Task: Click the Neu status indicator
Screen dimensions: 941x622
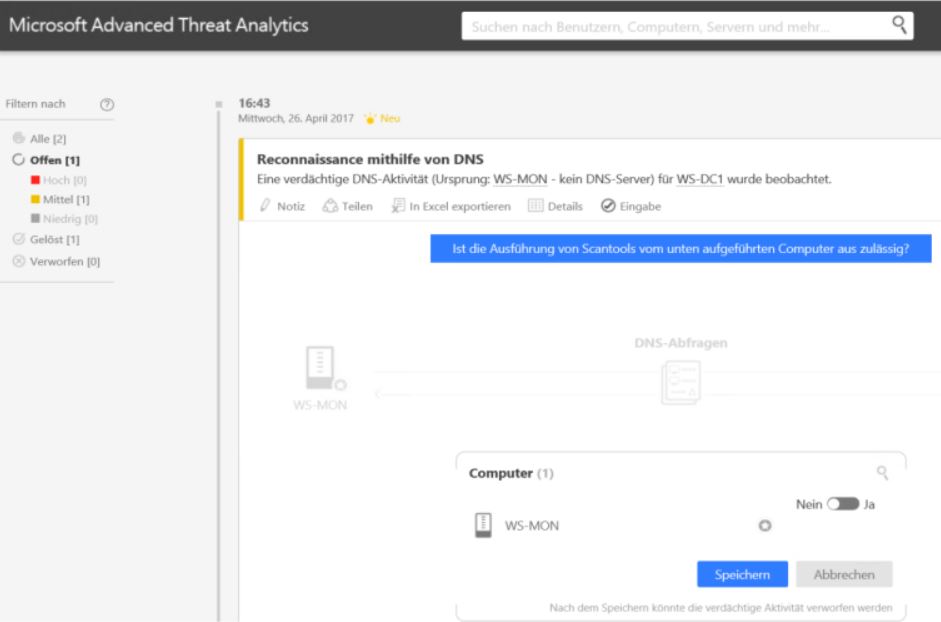Action: click(x=382, y=118)
